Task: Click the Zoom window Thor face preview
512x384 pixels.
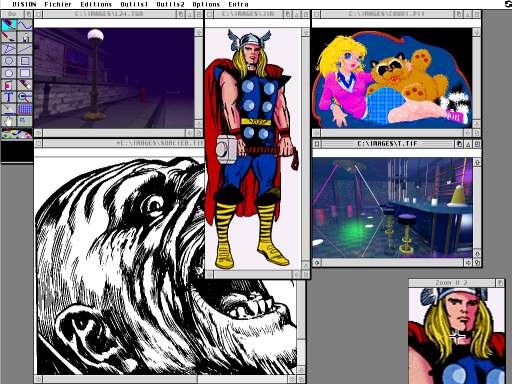Action: click(x=456, y=336)
